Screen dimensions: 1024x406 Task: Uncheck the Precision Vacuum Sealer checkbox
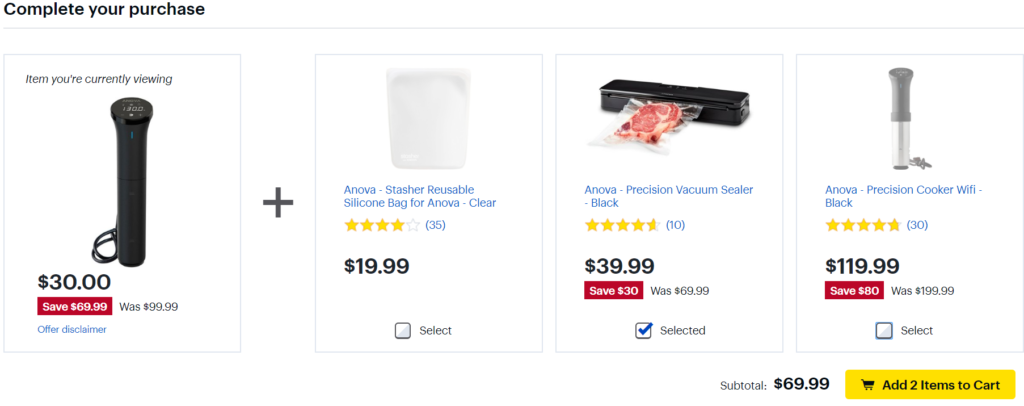pyautogui.click(x=644, y=331)
